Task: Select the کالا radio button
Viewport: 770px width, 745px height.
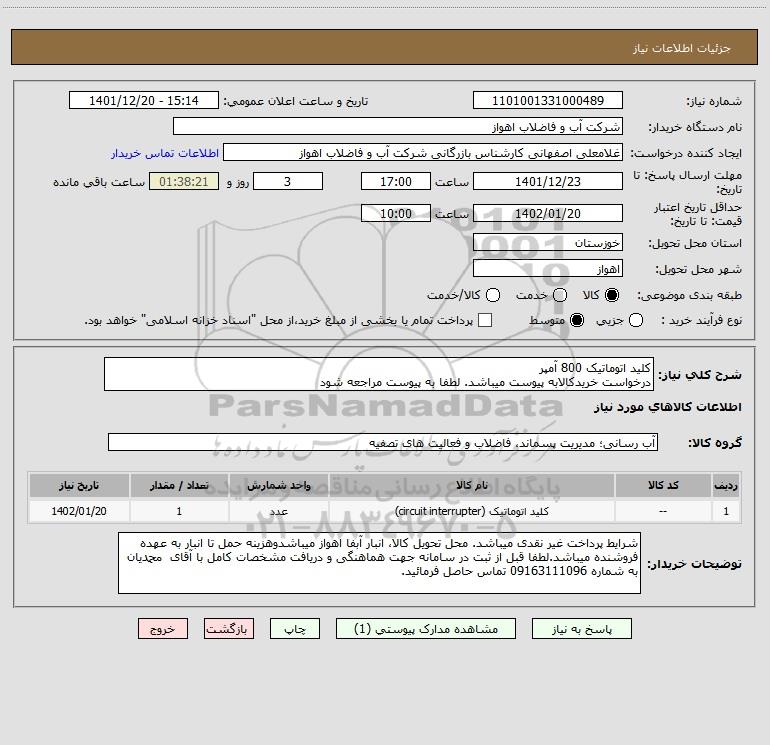Action: click(612, 295)
